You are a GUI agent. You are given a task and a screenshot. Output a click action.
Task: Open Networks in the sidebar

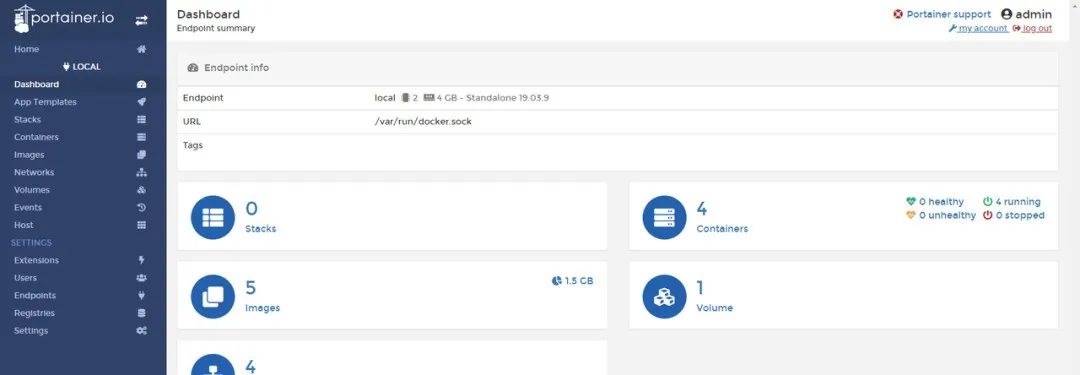(83, 172)
